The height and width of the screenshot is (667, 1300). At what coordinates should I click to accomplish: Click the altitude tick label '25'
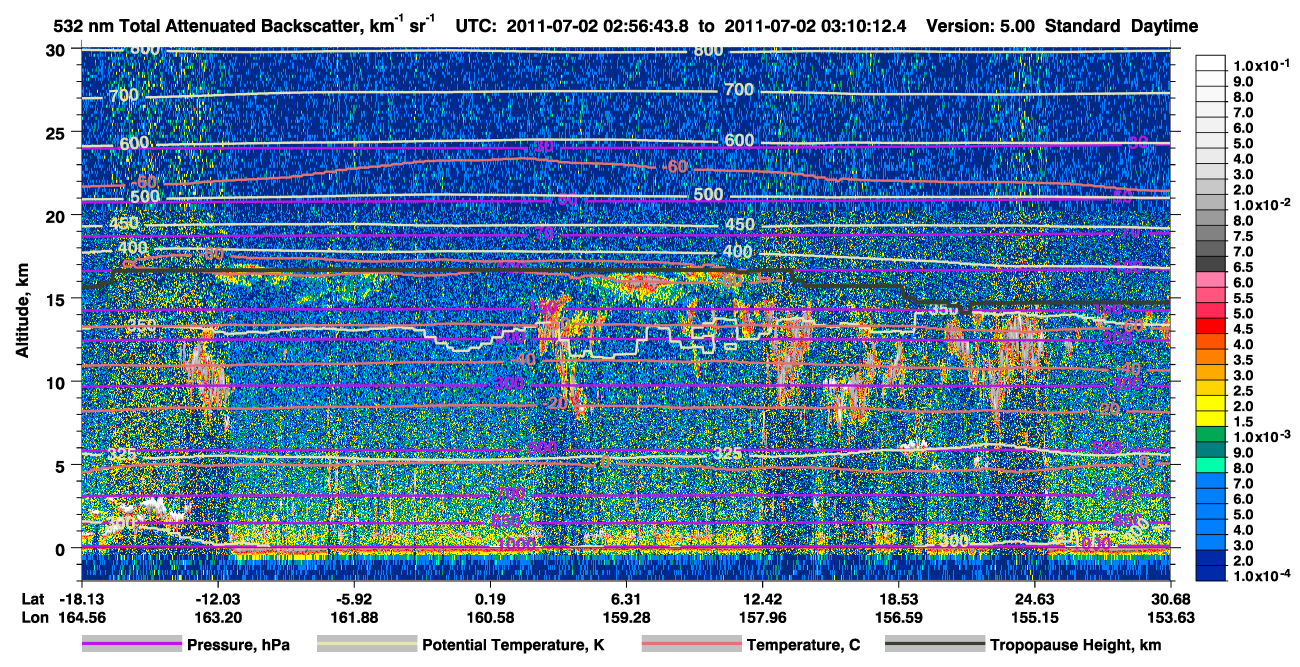tap(57, 133)
